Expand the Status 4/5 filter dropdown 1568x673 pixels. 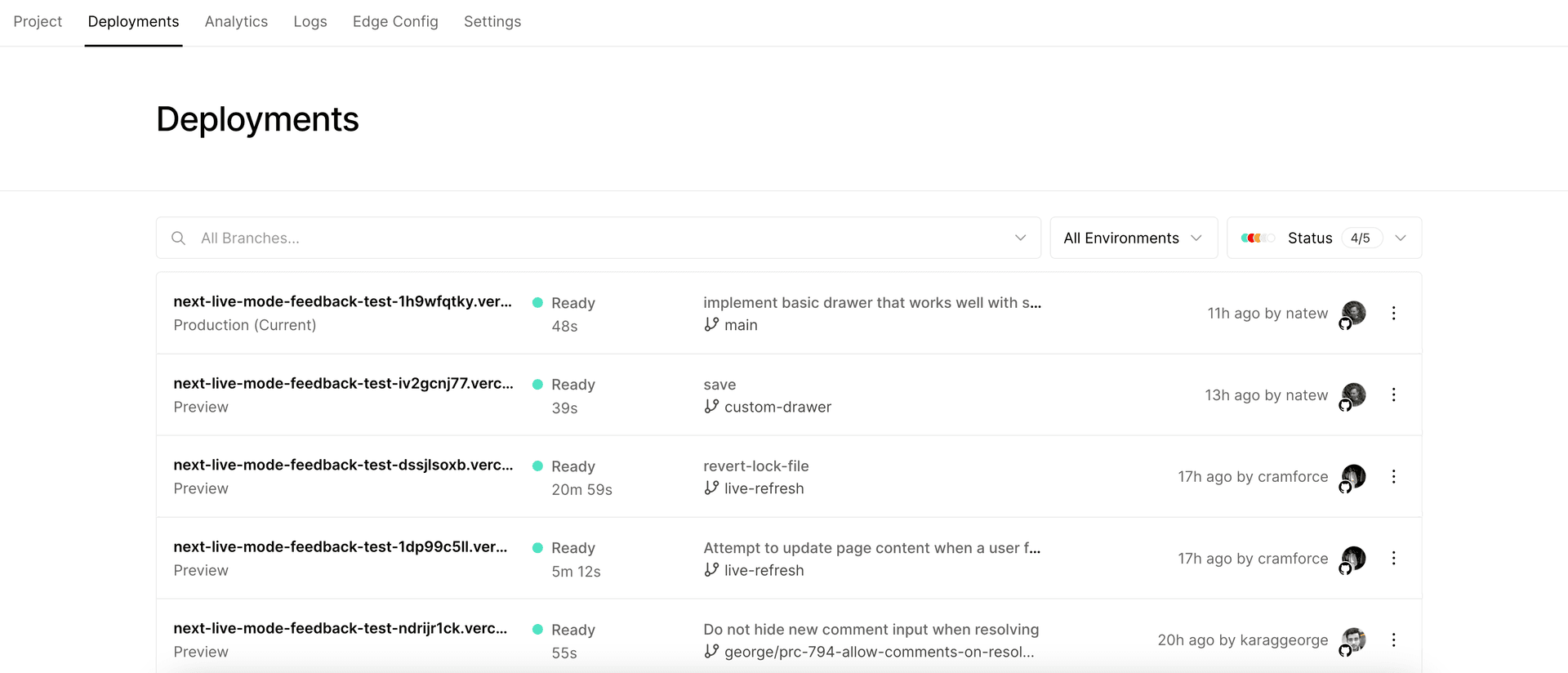1400,238
